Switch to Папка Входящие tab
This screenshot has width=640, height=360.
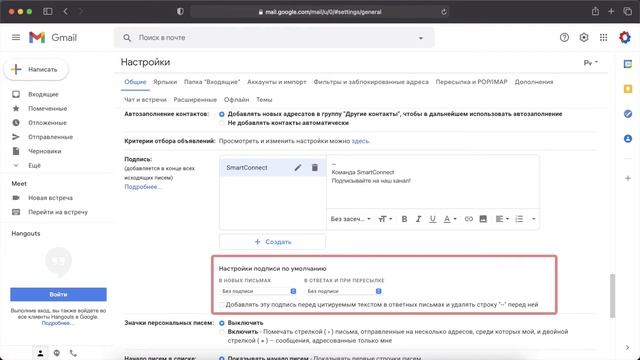click(212, 82)
